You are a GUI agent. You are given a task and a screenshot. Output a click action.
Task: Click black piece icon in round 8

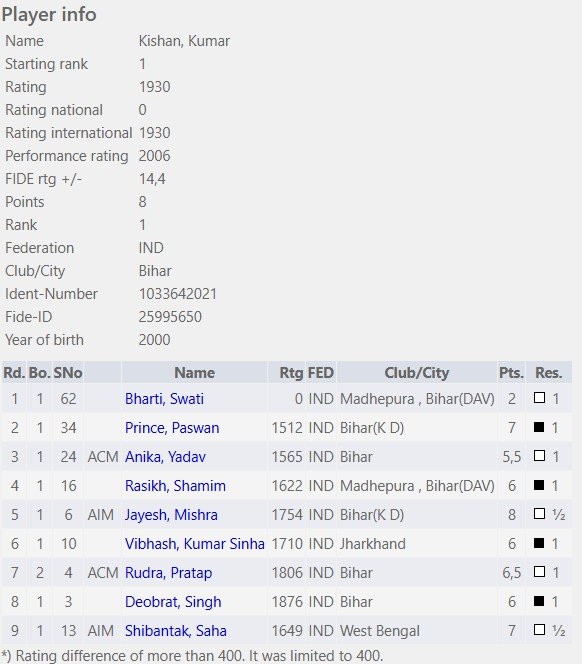539,601
